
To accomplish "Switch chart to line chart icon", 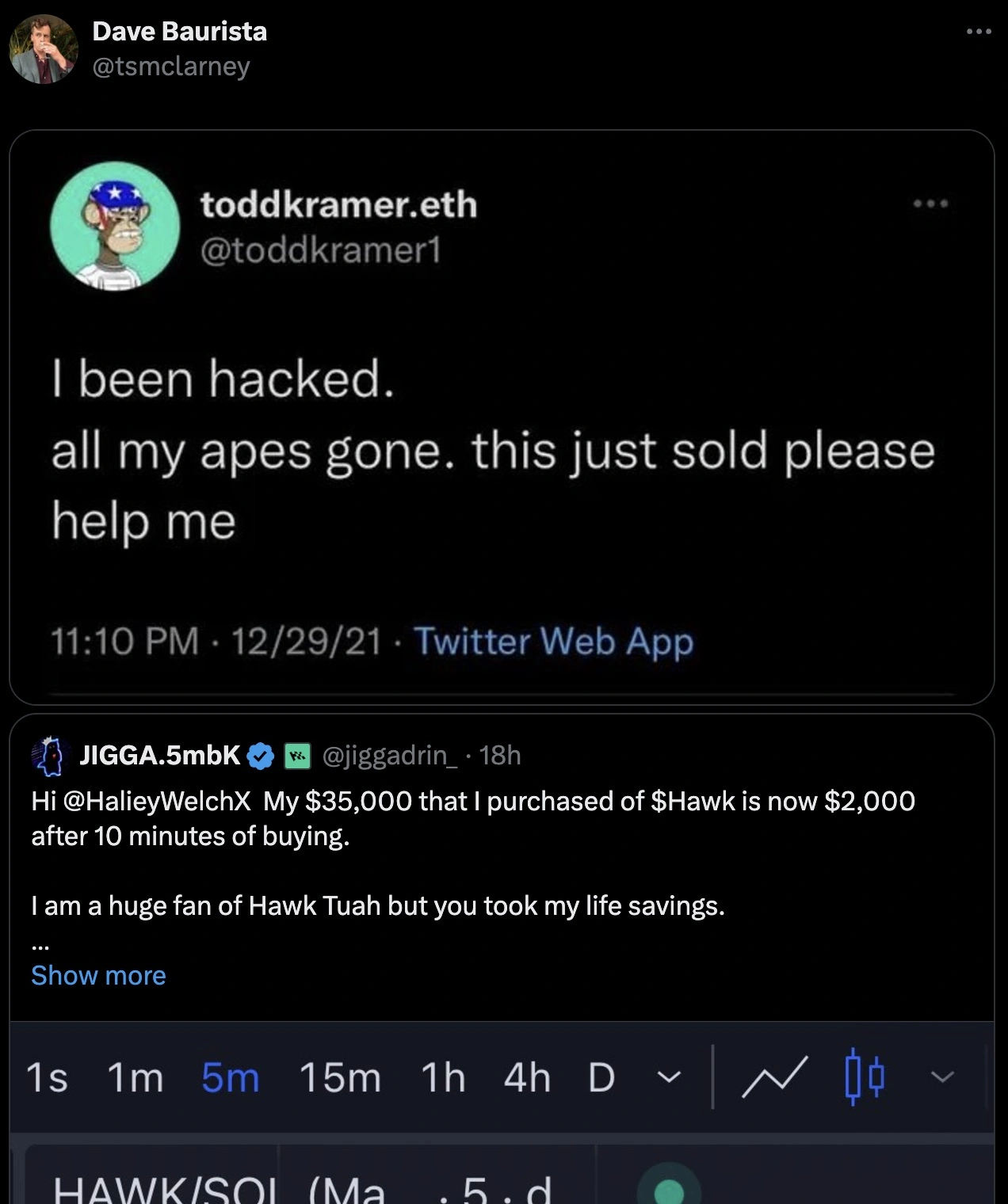I will click(x=774, y=1077).
